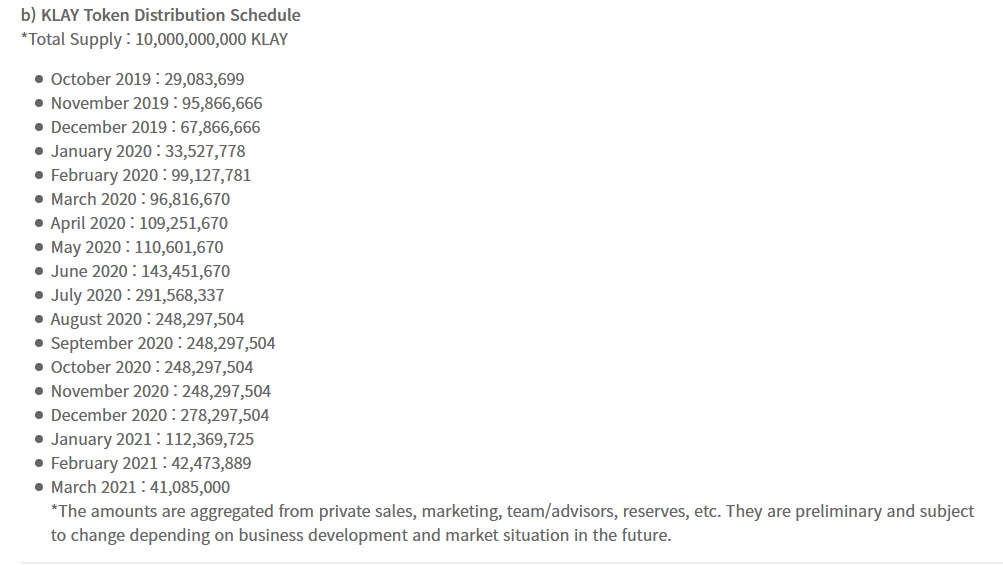Screen dimensions: 1003x565
Task: Click the May 2020 amount 110,601,670
Action: 179,247
